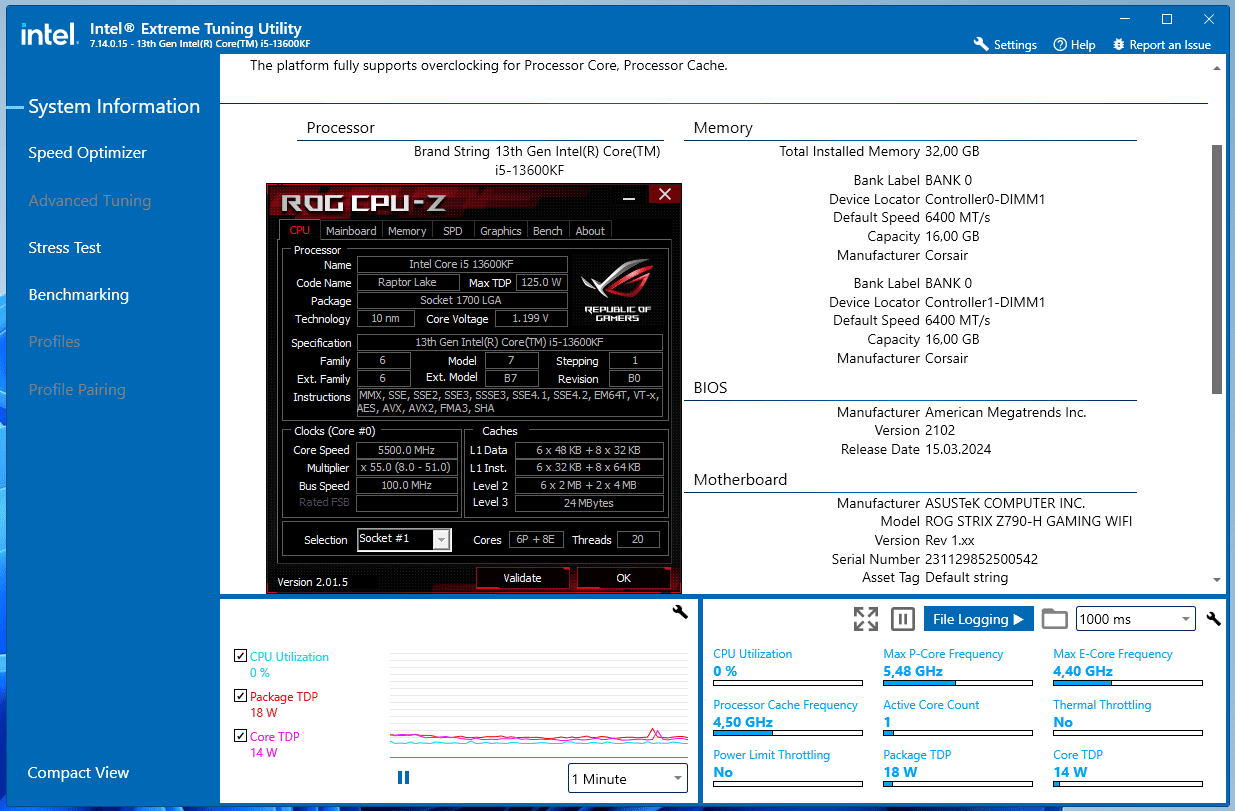1235x811 pixels.
Task: Click the Max TDP 125.0 W field
Action: click(543, 283)
